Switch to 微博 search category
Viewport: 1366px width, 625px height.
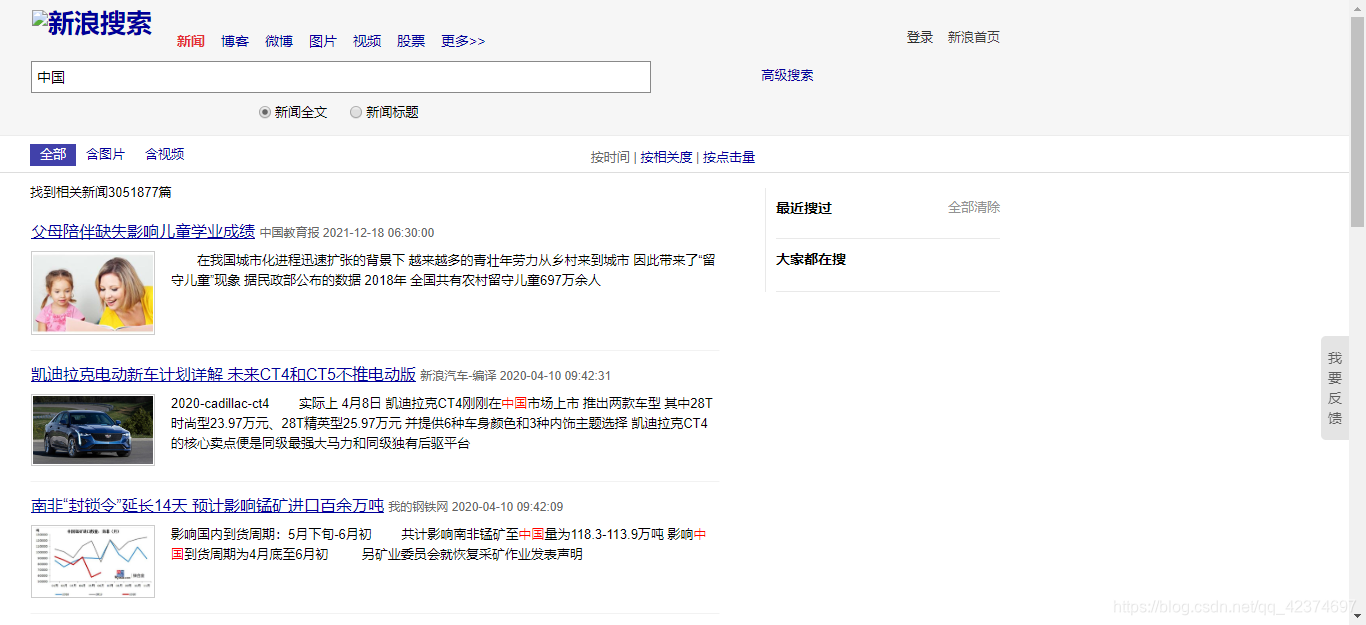[279, 41]
